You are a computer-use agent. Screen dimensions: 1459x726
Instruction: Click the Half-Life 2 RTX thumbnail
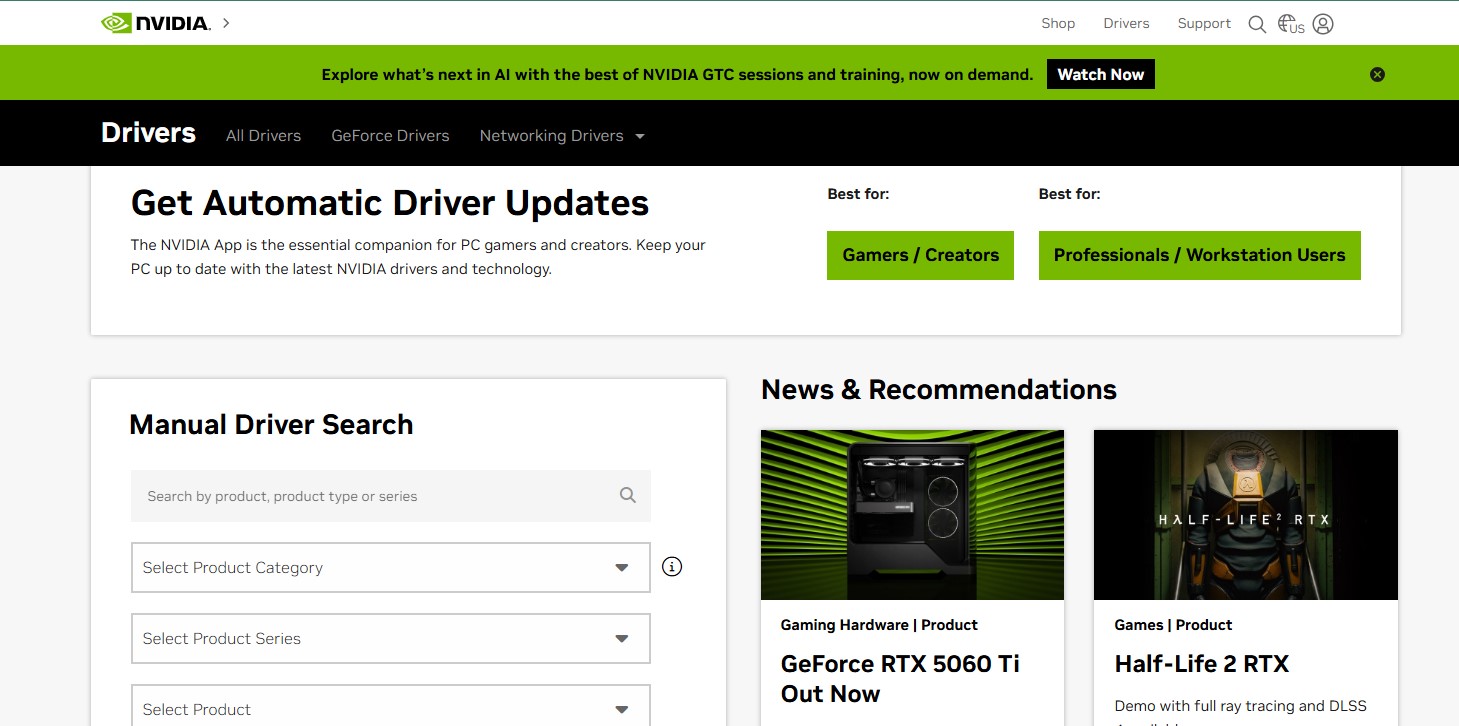pyautogui.click(x=1245, y=514)
